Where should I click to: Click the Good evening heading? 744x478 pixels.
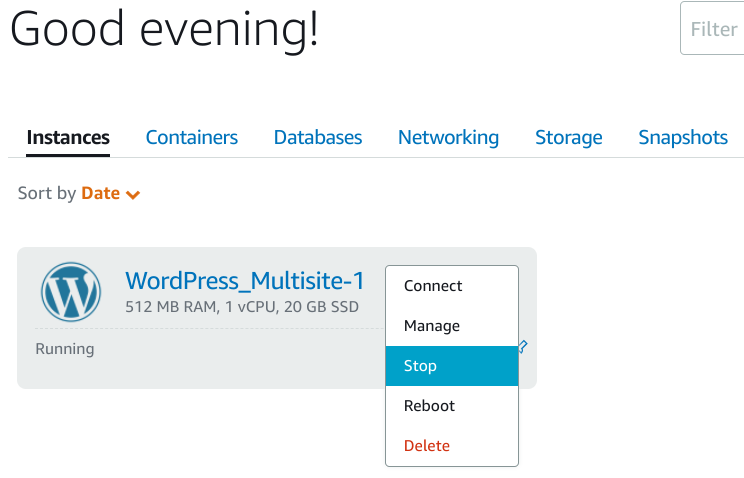pyautogui.click(x=164, y=29)
